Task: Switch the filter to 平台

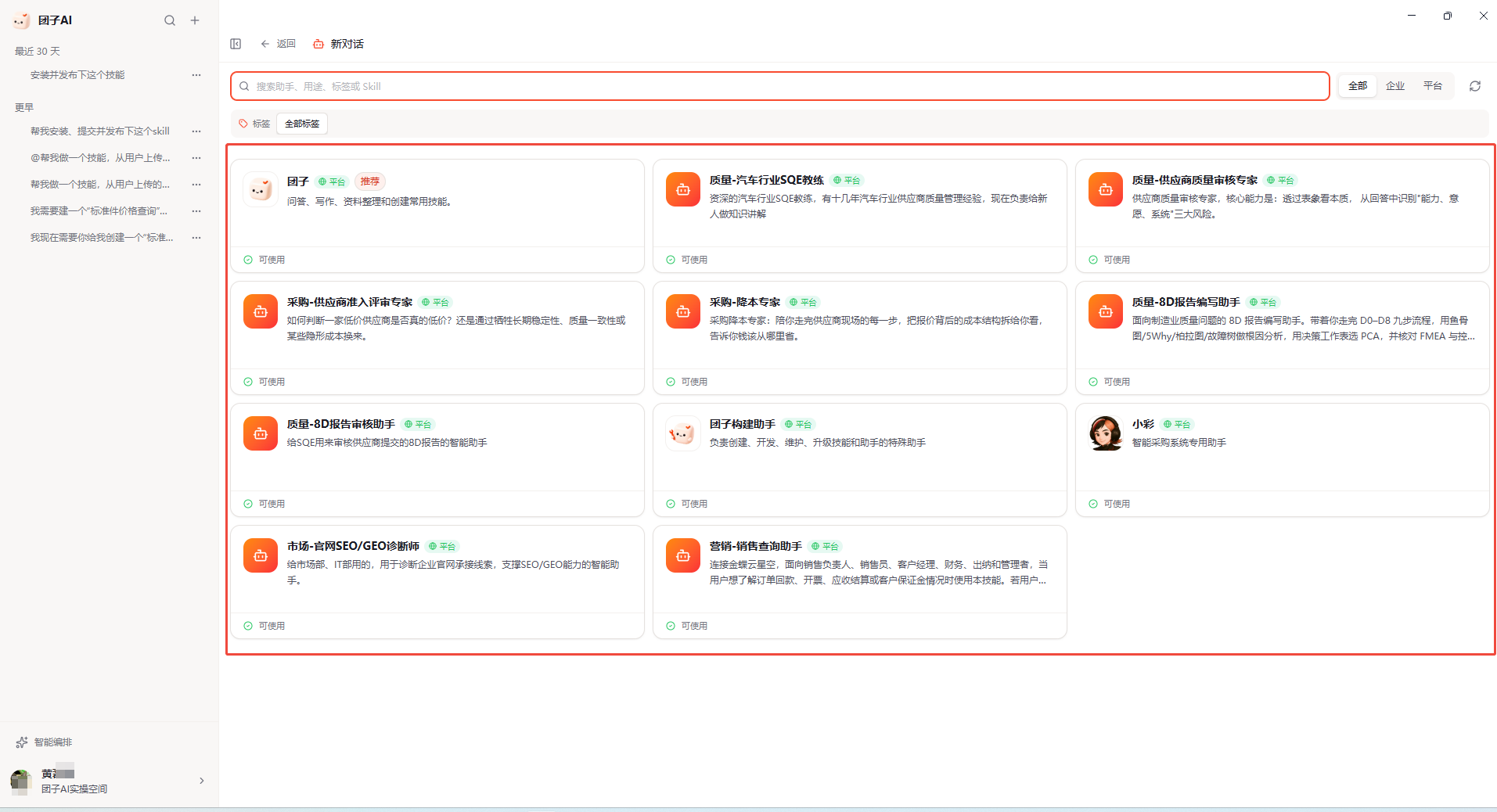Action: click(x=1433, y=86)
